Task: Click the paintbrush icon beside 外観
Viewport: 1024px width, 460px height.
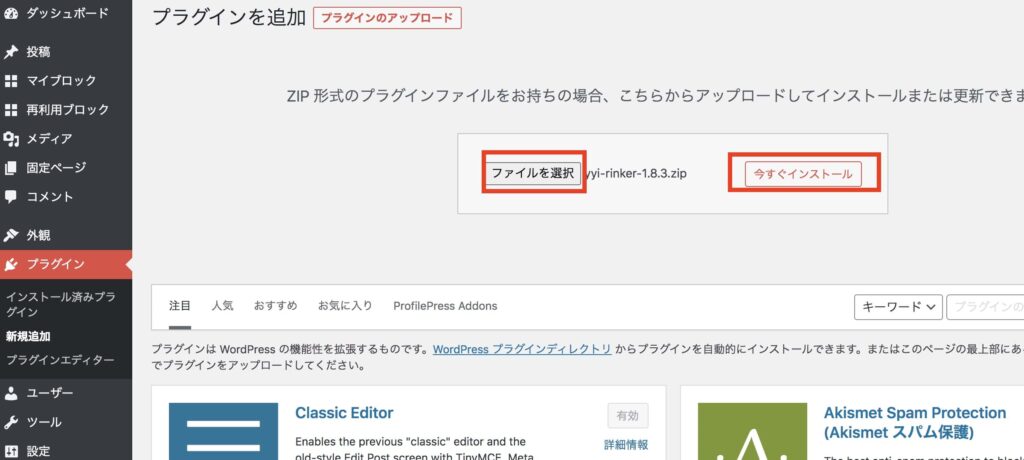Action: pyautogui.click(x=10, y=235)
